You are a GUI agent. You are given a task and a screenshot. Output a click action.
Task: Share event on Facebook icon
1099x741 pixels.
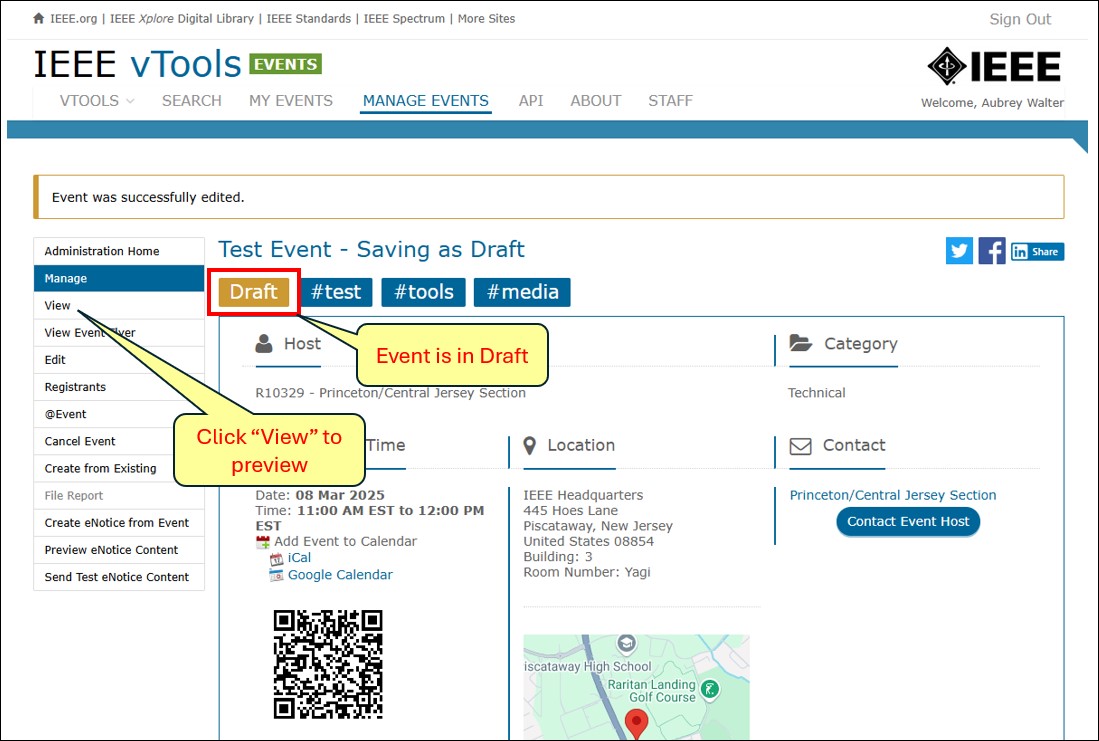992,251
